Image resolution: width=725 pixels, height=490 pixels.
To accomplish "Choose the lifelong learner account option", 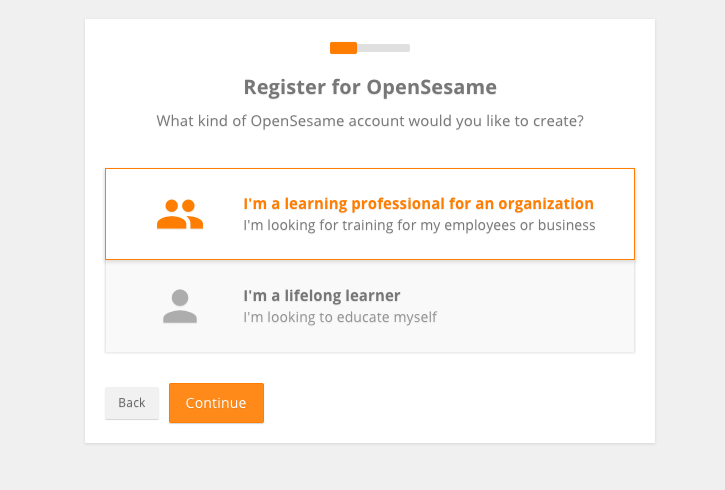I will [370, 307].
